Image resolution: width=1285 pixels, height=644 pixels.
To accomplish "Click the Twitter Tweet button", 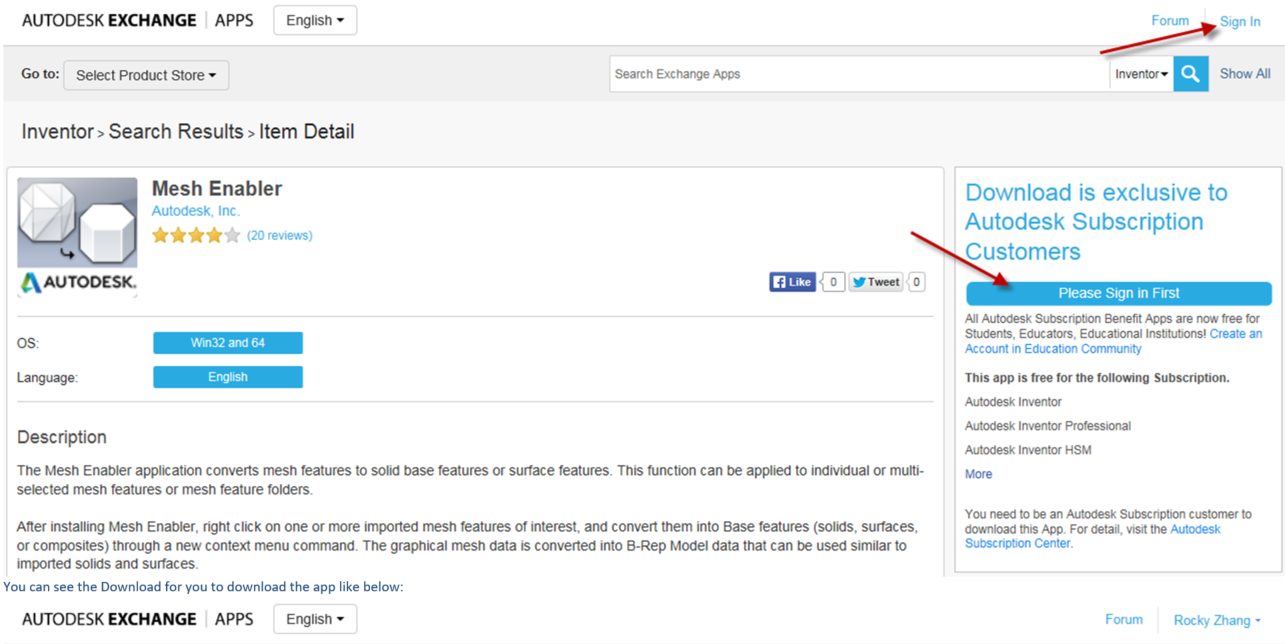I will coord(876,282).
